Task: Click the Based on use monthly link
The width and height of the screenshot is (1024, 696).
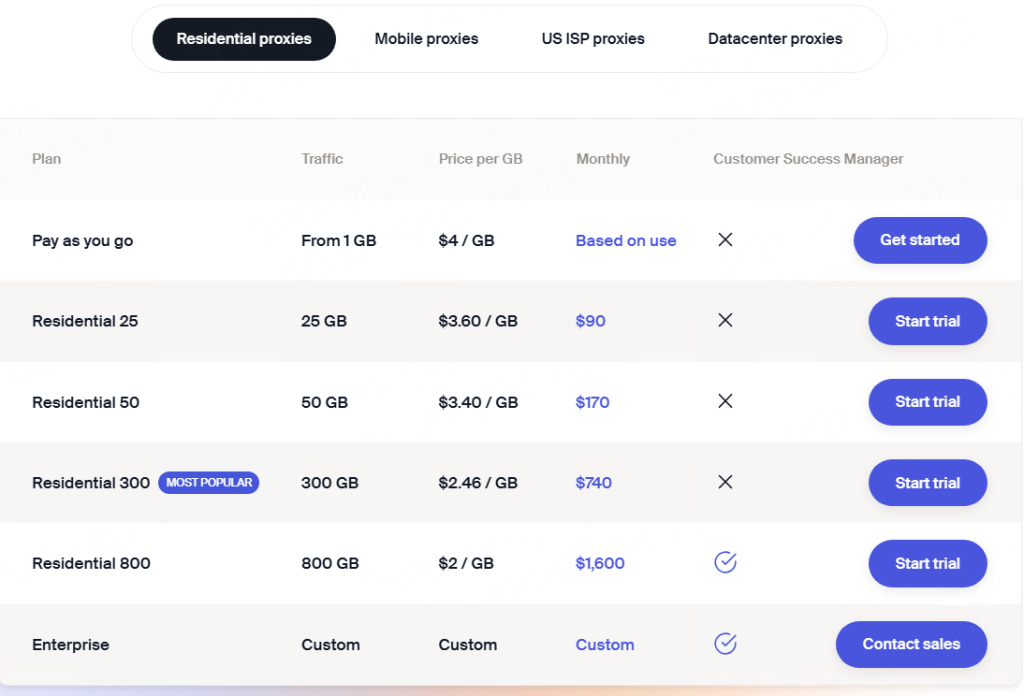Action: pos(626,241)
